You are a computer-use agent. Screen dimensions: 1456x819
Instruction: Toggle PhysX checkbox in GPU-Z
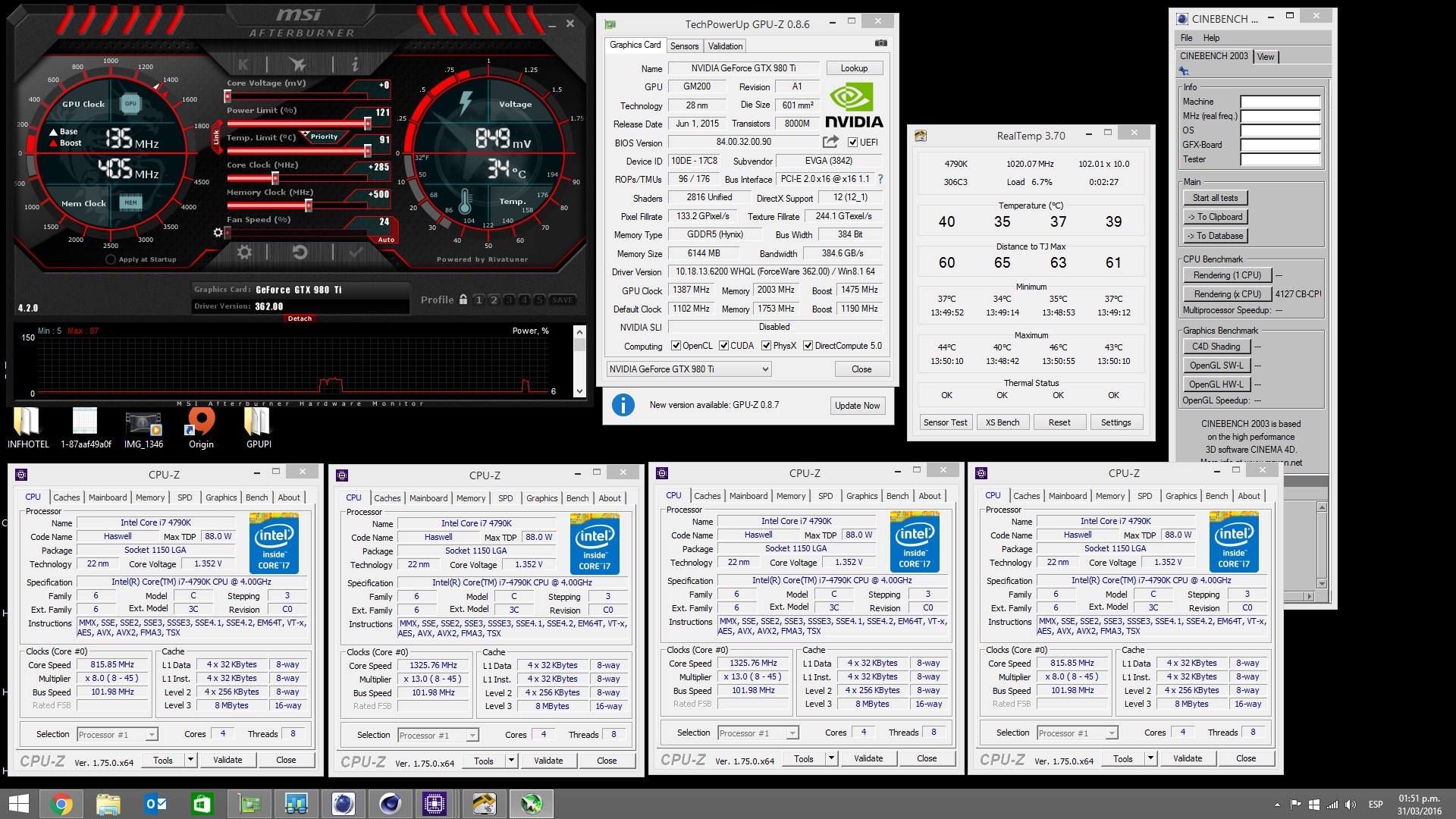(766, 346)
